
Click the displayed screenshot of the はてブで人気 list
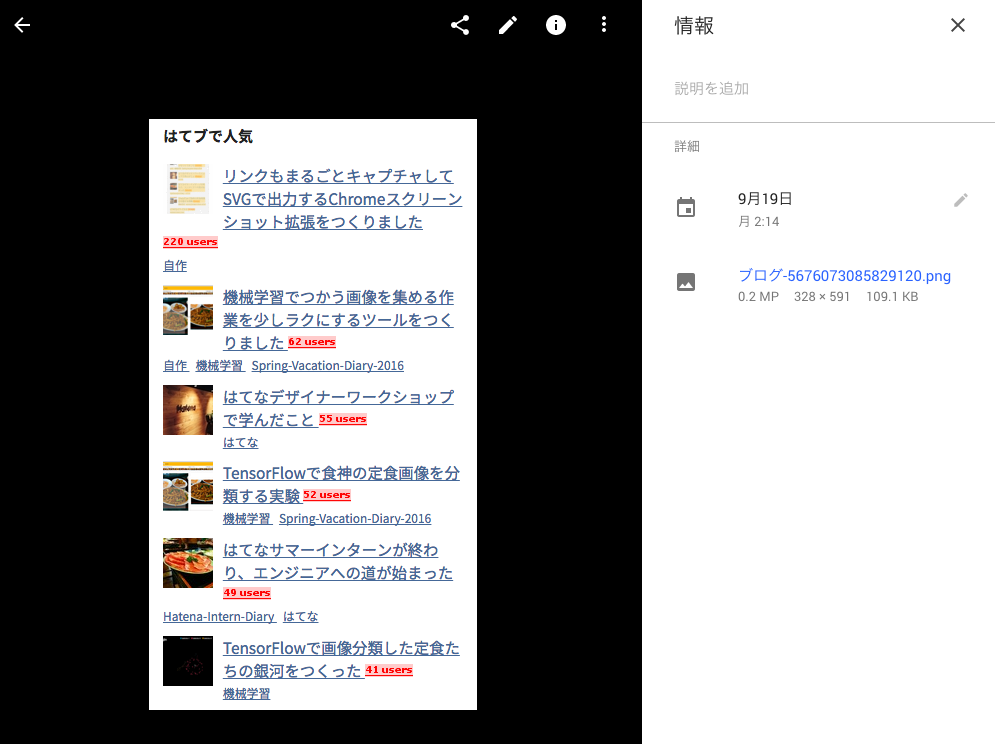tap(313, 415)
